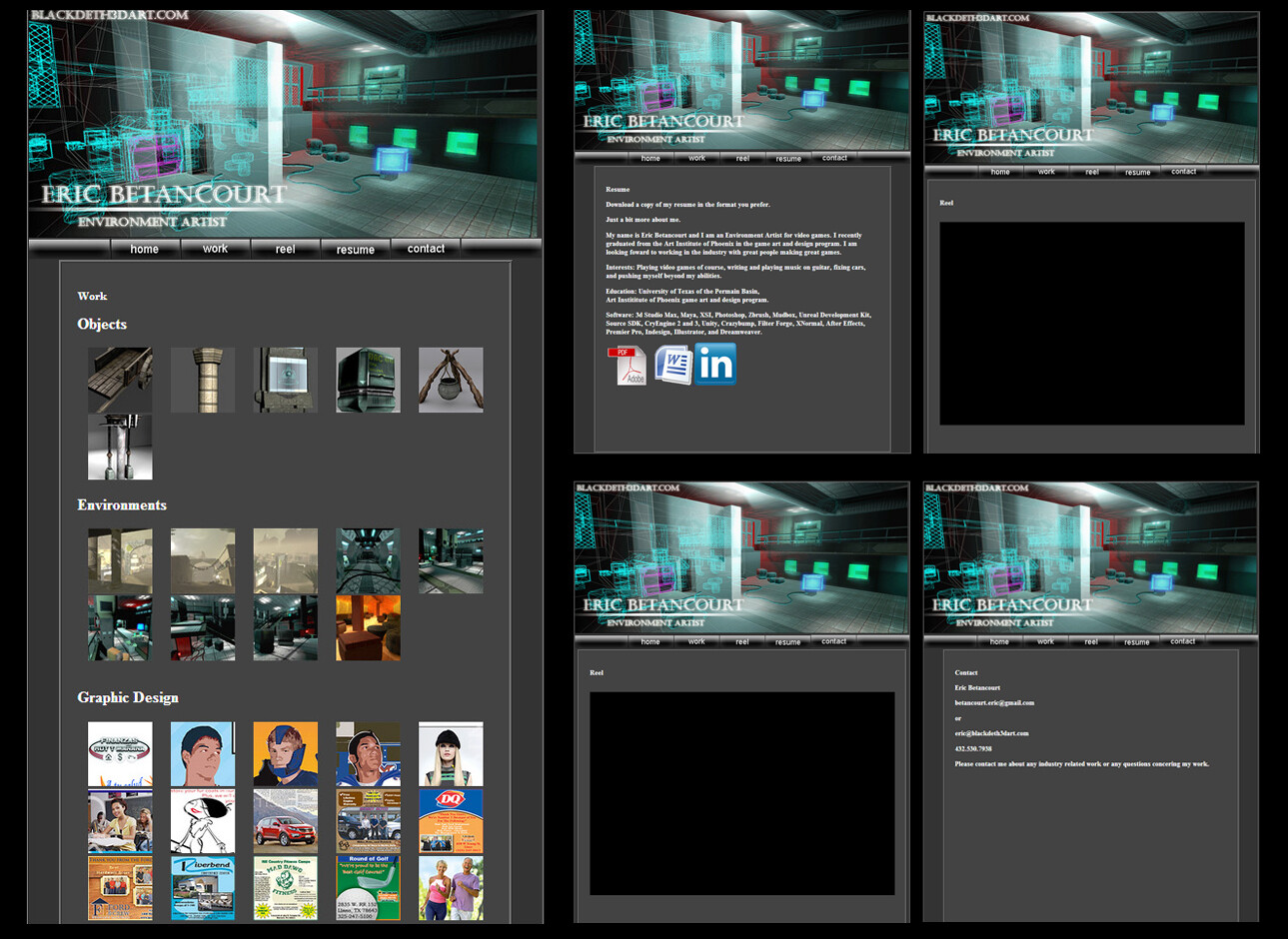
Task: Open the Reel navigation tab
Action: point(286,248)
